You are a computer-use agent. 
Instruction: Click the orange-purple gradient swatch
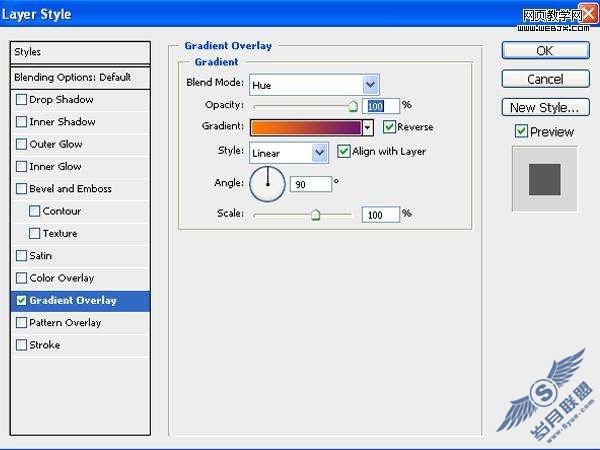pyautogui.click(x=306, y=127)
